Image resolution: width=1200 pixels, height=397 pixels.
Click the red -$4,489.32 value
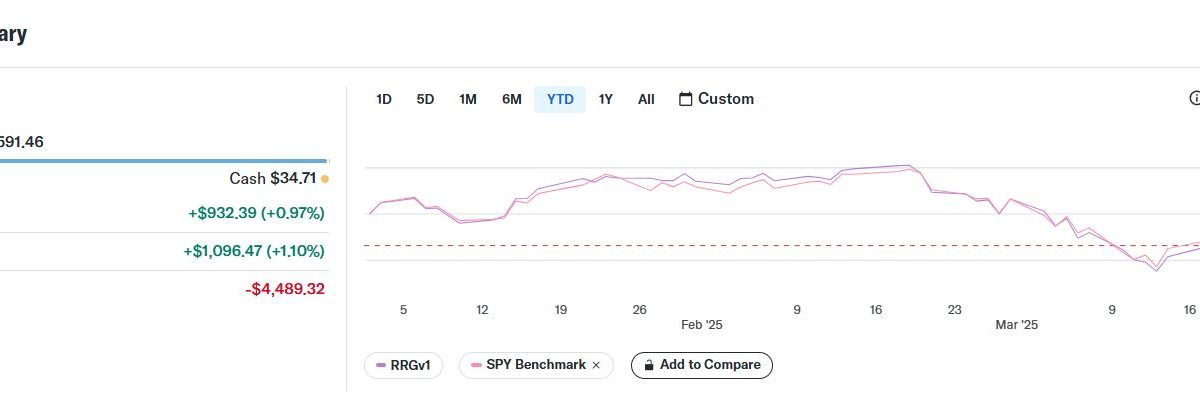(x=285, y=289)
